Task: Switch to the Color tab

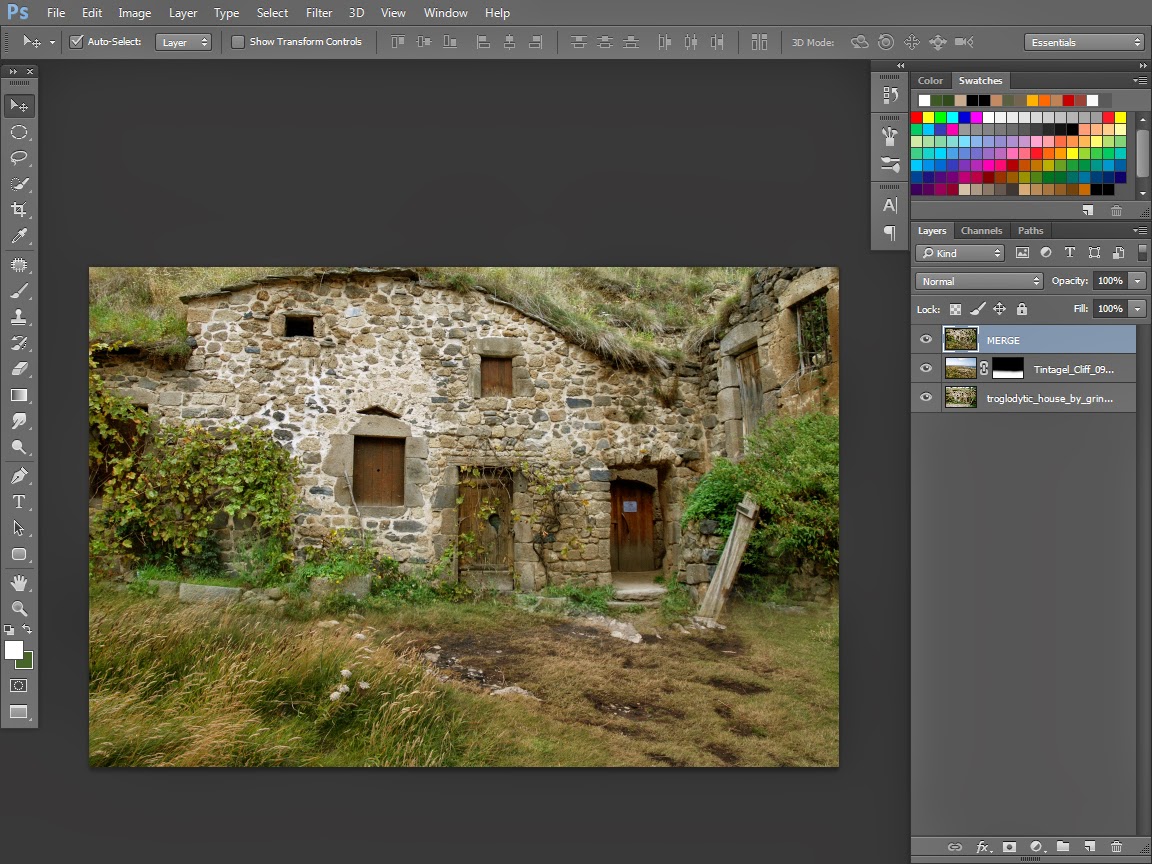Action: pos(930,81)
